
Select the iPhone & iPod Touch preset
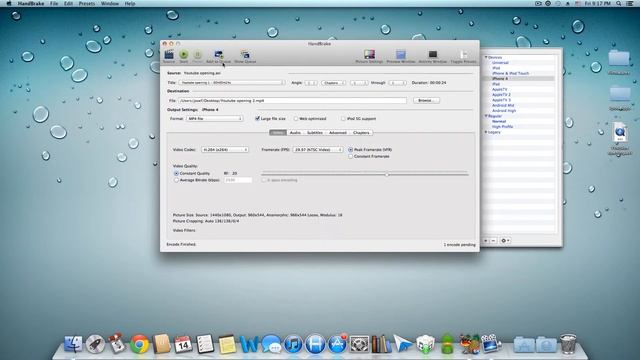(510, 73)
